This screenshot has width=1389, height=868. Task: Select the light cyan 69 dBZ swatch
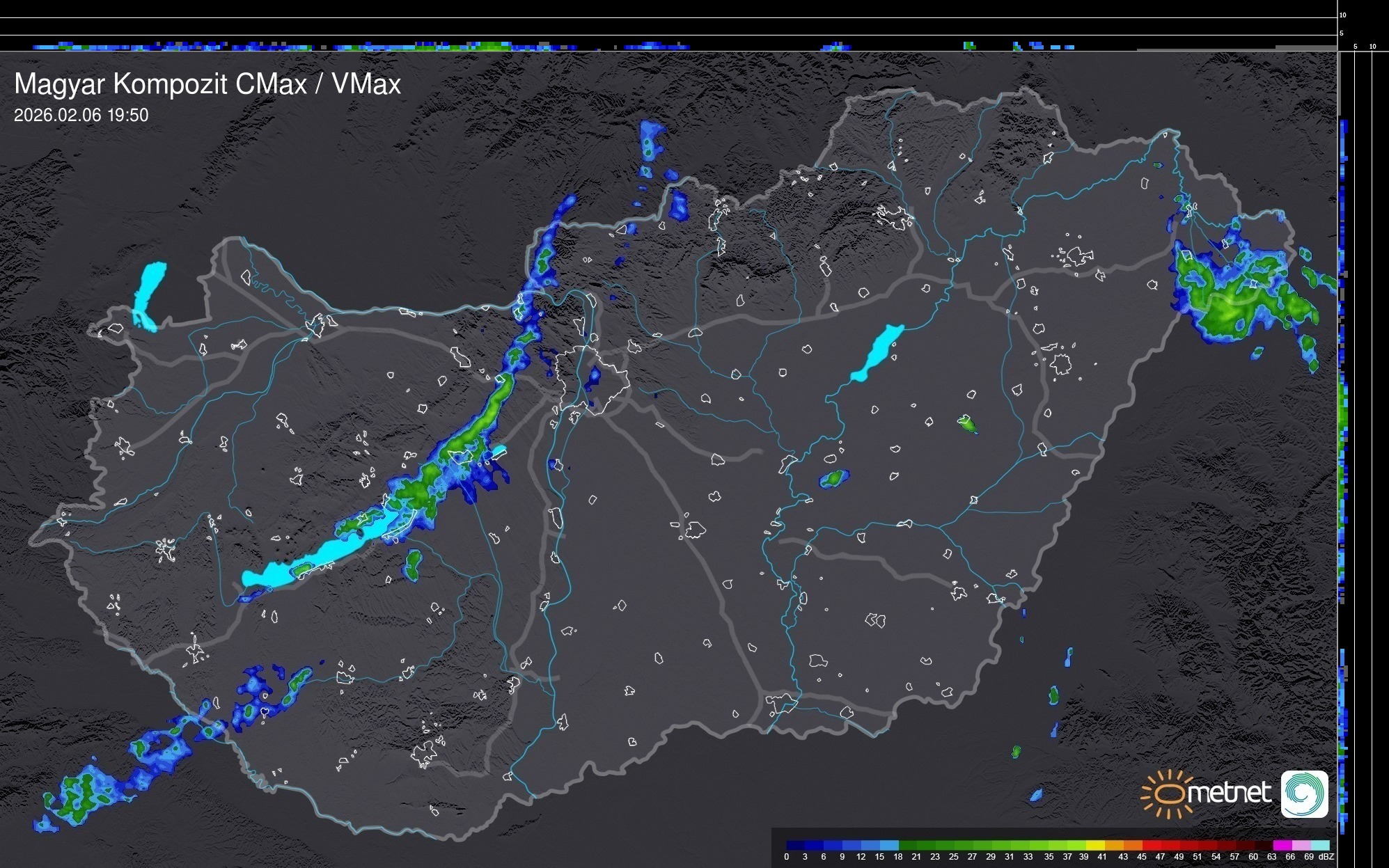(1319, 845)
